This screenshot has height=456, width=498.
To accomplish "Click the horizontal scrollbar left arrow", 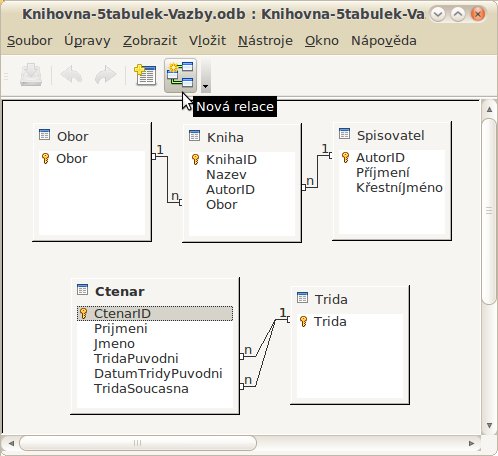I will (x=11, y=443).
